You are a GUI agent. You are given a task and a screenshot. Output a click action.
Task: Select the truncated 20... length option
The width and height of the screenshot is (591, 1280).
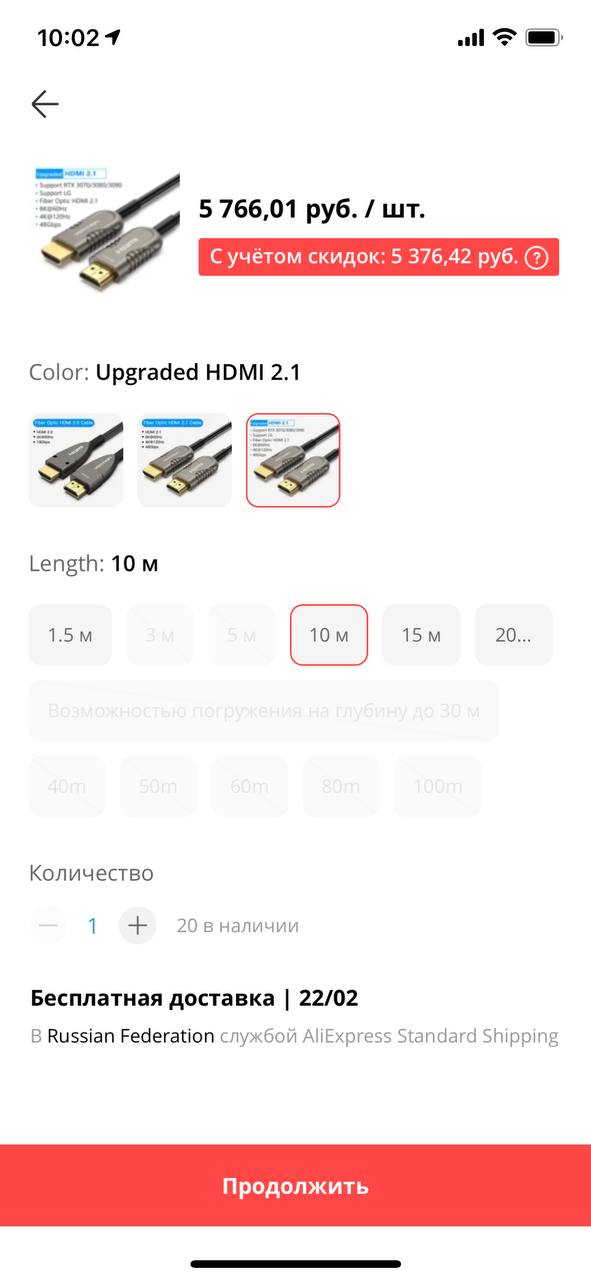point(513,635)
